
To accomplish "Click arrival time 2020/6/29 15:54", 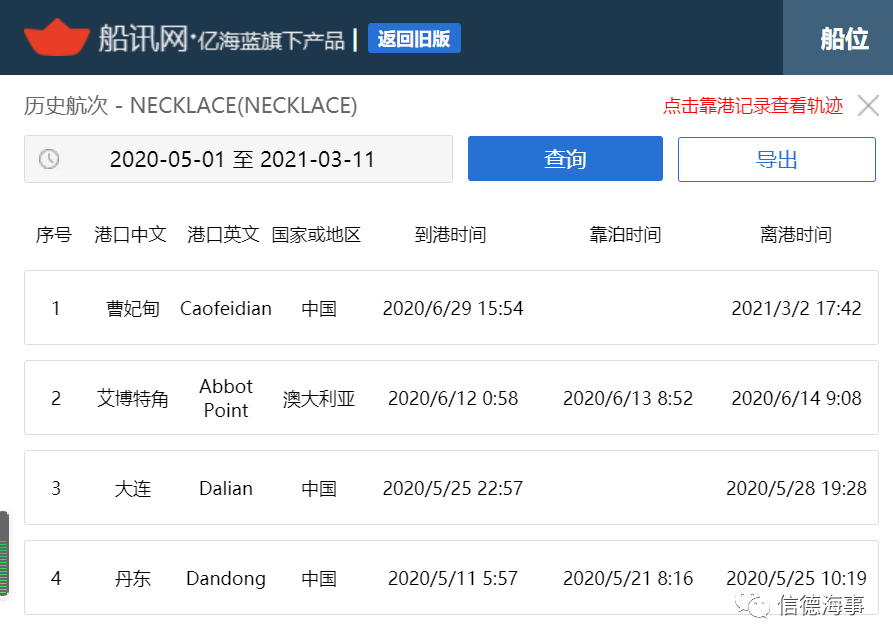I will click(453, 308).
